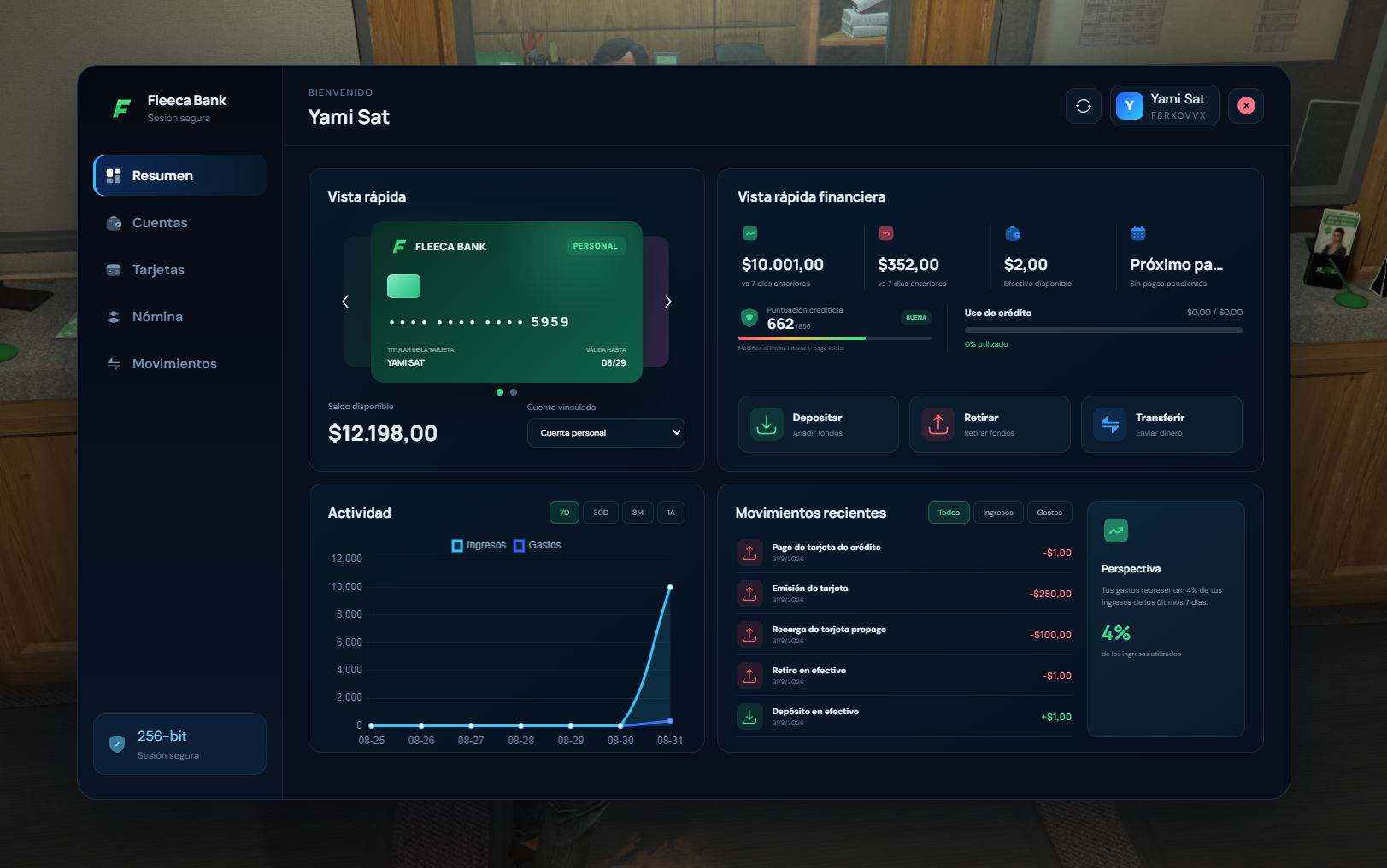This screenshot has width=1387, height=868.
Task: Click the blue wallet cash icon
Action: tap(1013, 233)
